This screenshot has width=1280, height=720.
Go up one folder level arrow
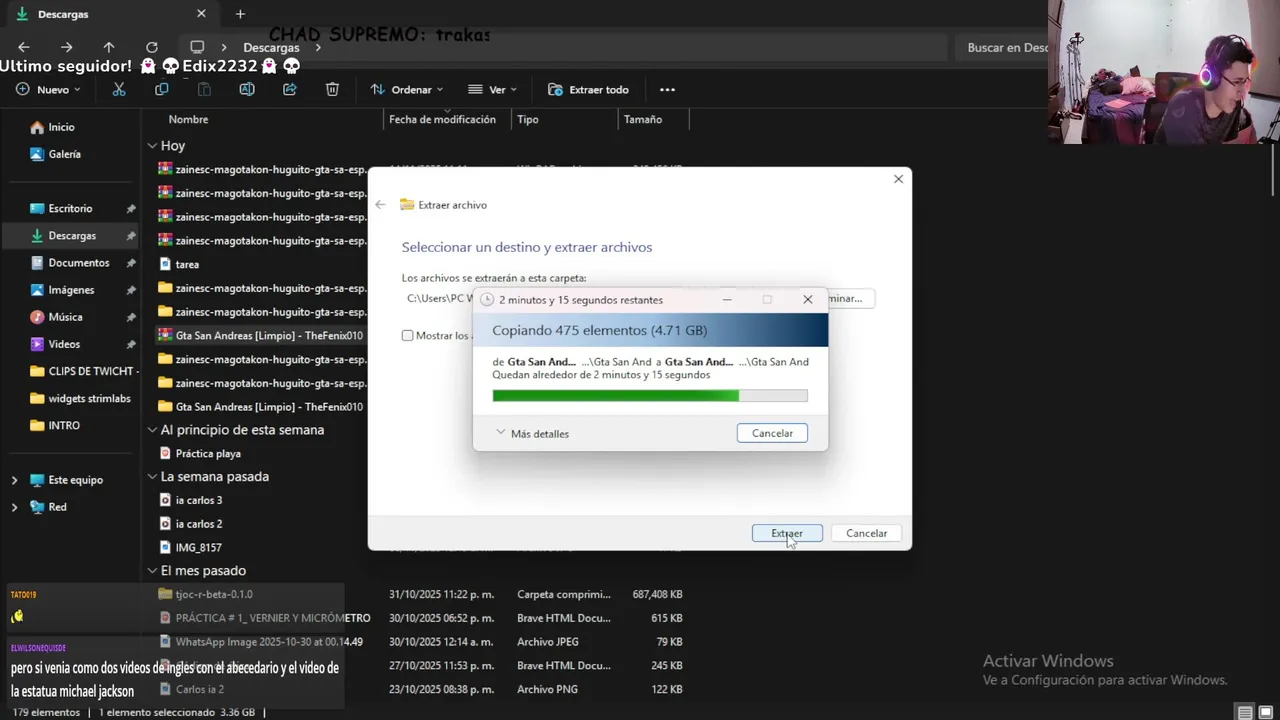coord(109,47)
